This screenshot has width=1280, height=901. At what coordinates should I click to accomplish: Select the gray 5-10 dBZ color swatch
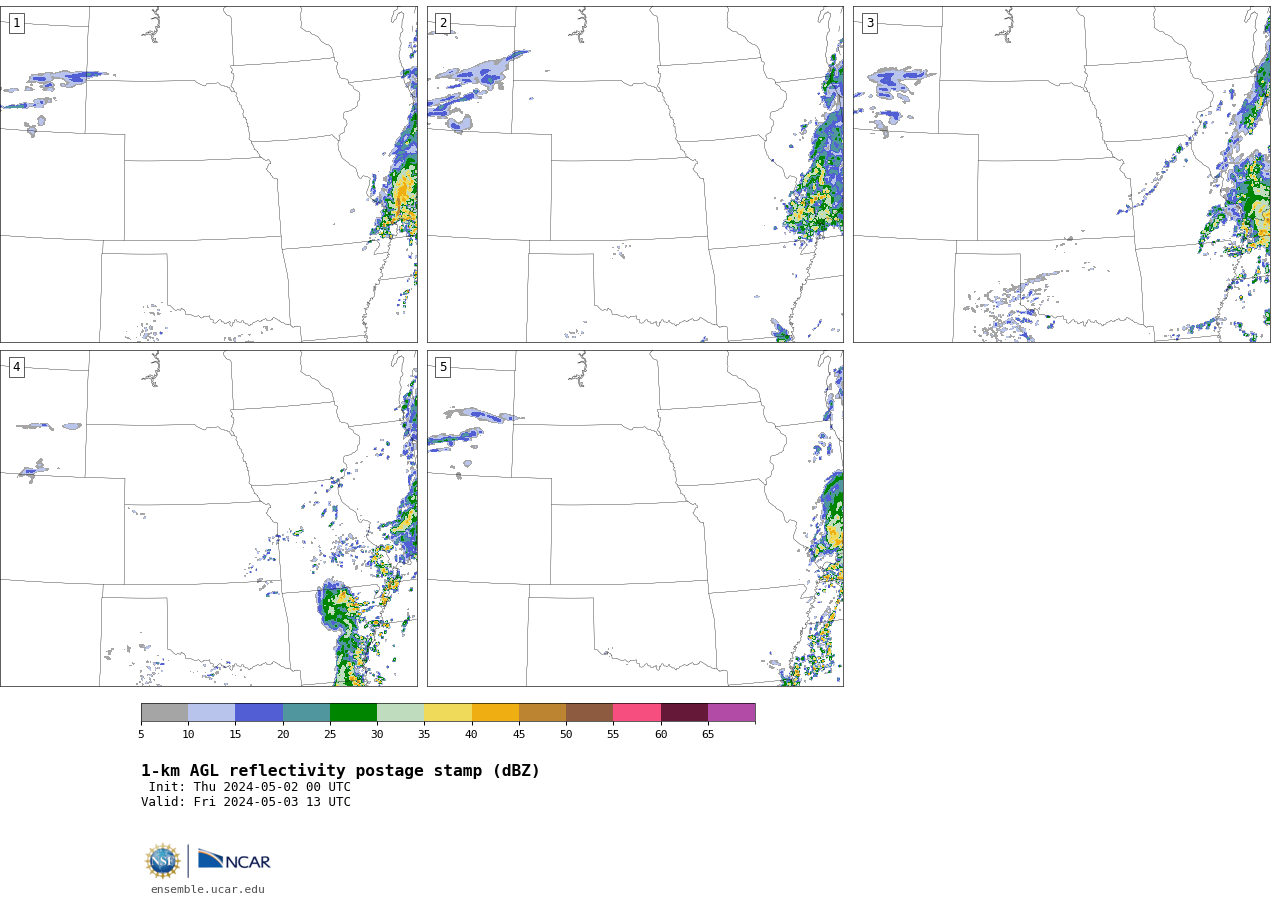tap(164, 712)
